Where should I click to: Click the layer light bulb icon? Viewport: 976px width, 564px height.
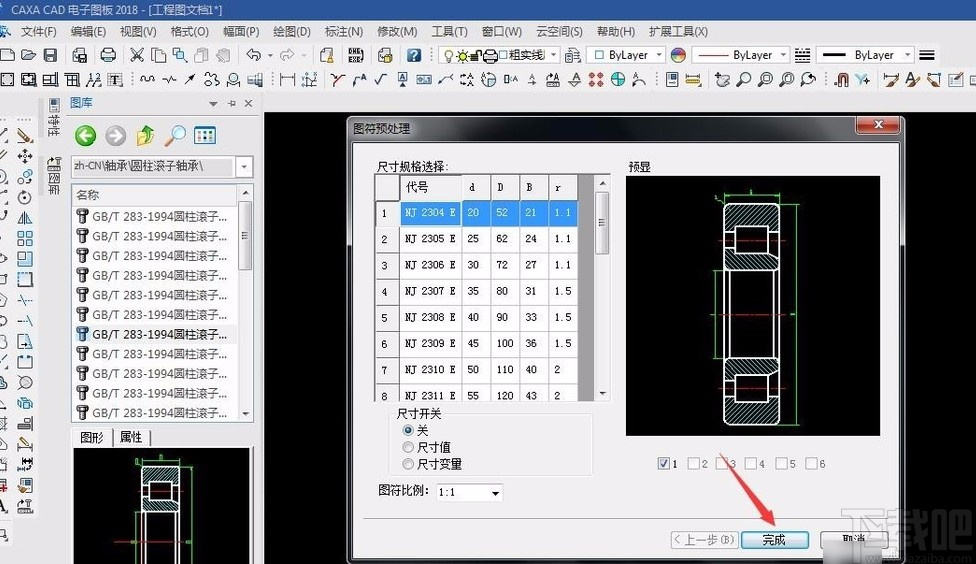coord(448,55)
